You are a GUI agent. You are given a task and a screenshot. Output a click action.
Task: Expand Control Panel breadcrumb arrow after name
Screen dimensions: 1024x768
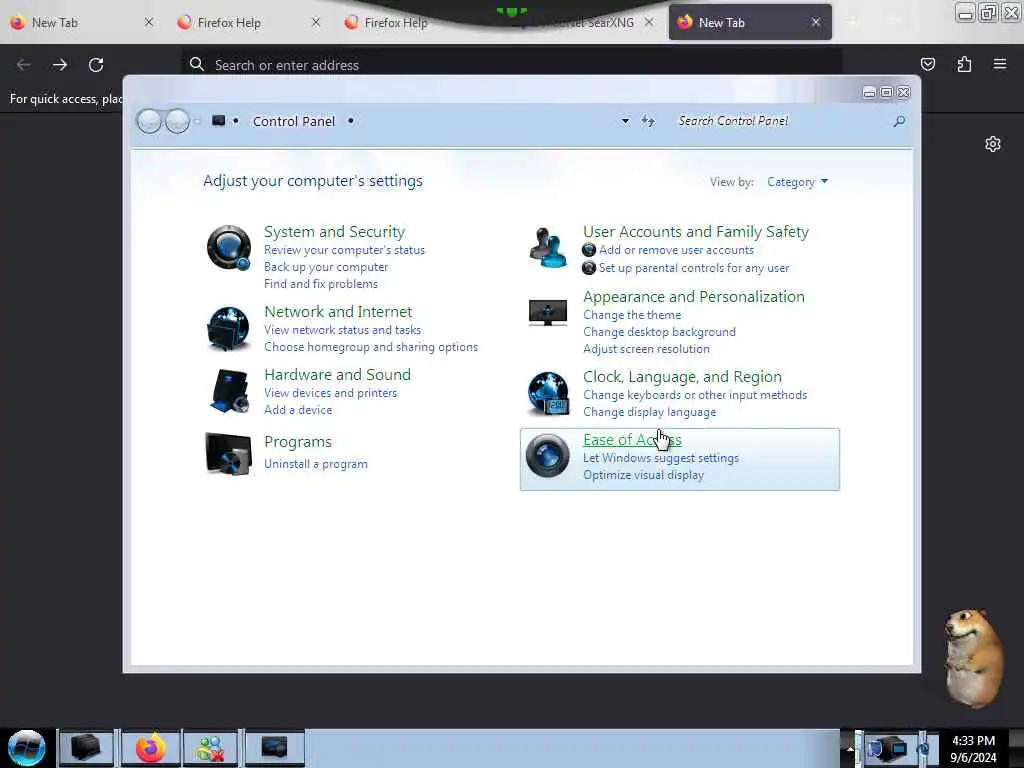(x=351, y=121)
